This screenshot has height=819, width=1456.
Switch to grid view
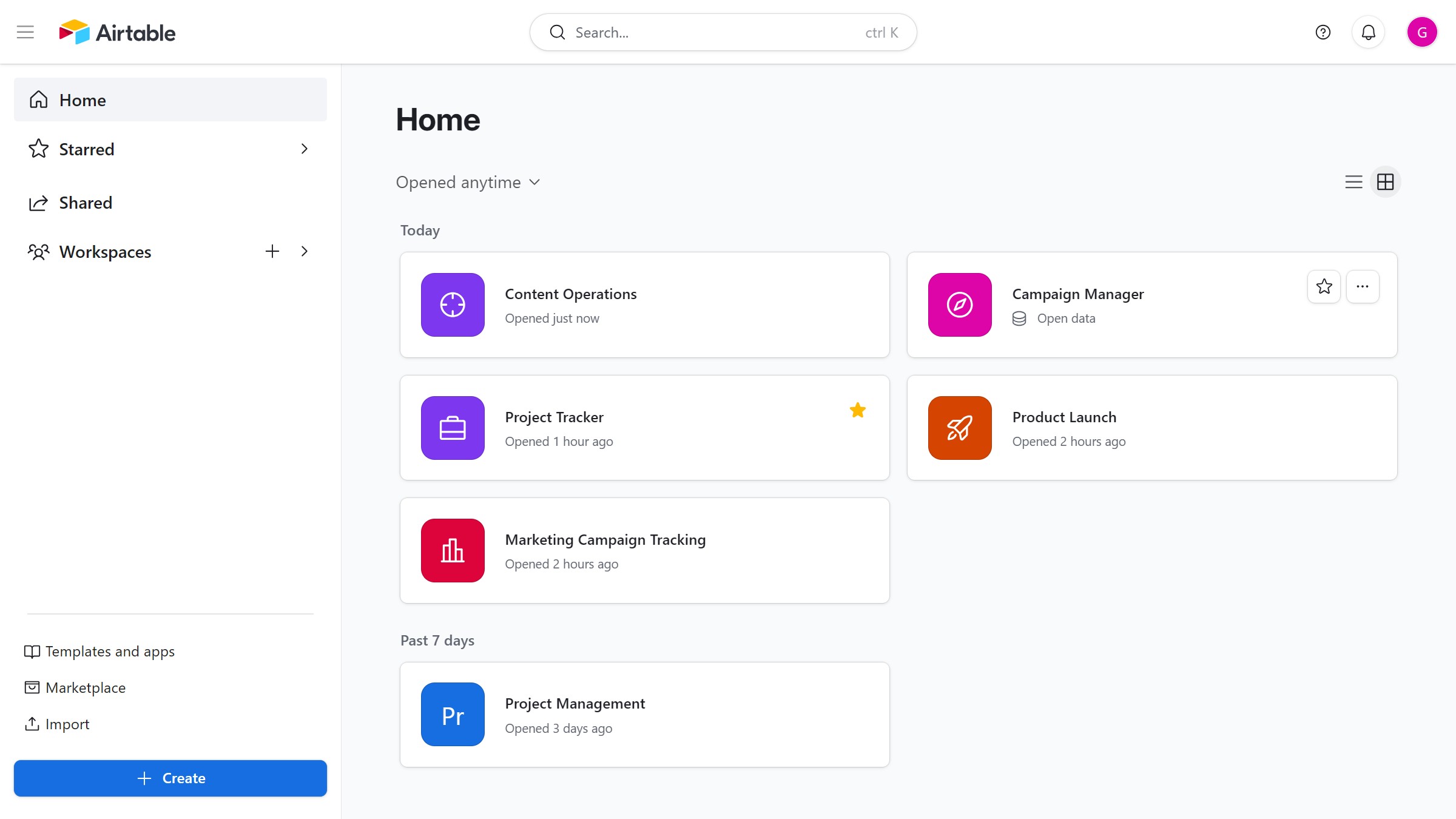(x=1385, y=182)
